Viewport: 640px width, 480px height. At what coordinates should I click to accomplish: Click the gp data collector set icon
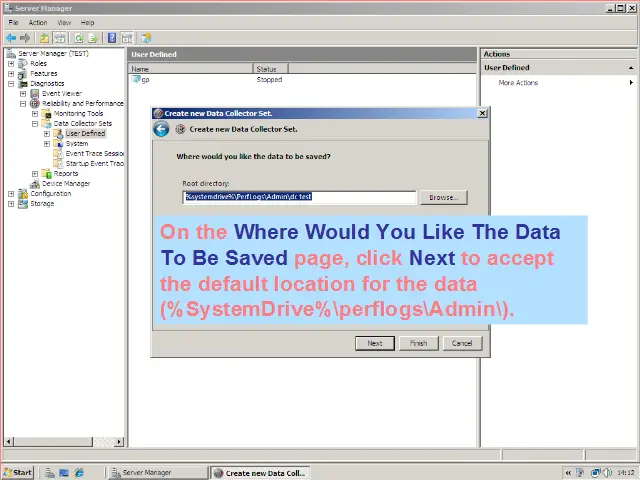[x=136, y=79]
